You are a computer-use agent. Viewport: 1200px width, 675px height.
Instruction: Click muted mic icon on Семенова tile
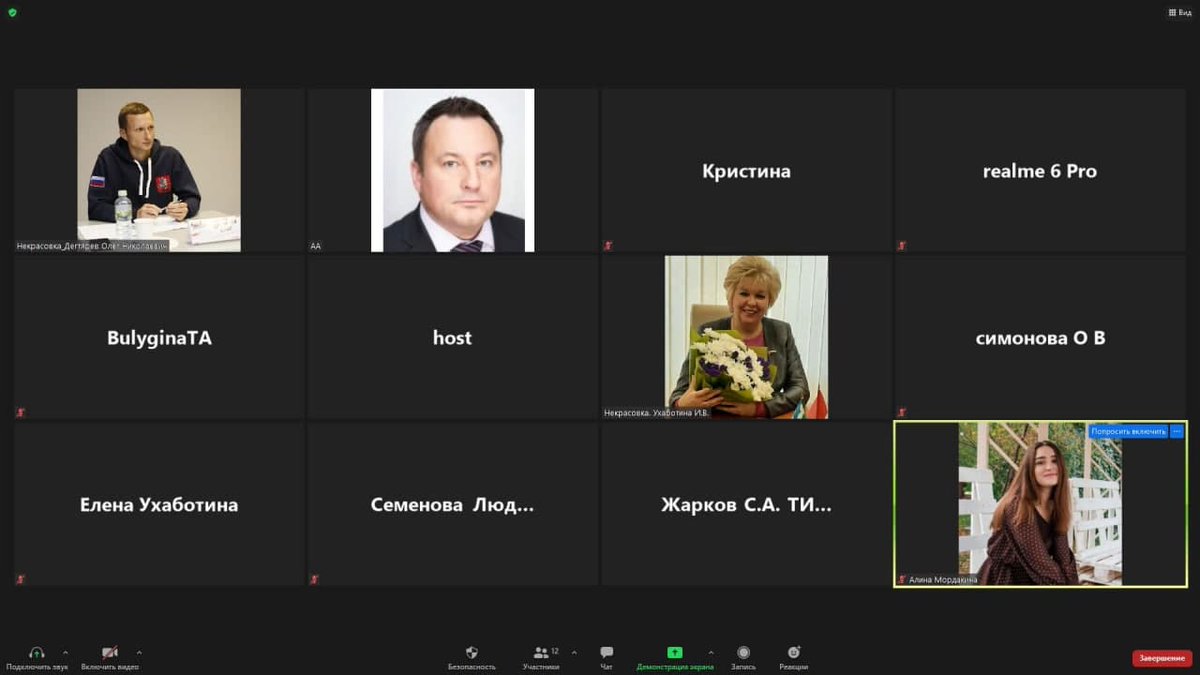315,579
